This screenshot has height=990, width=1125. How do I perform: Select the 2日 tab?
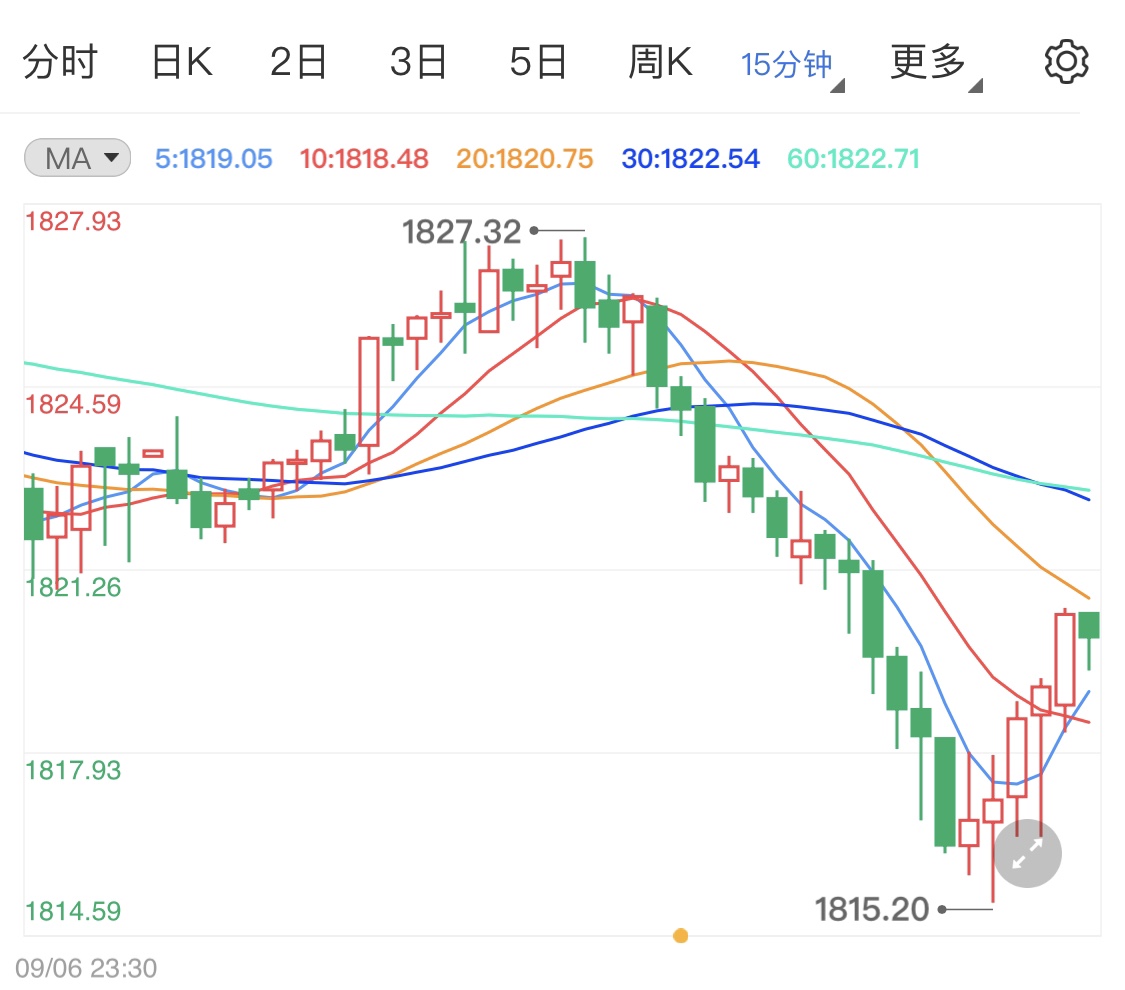(x=298, y=62)
